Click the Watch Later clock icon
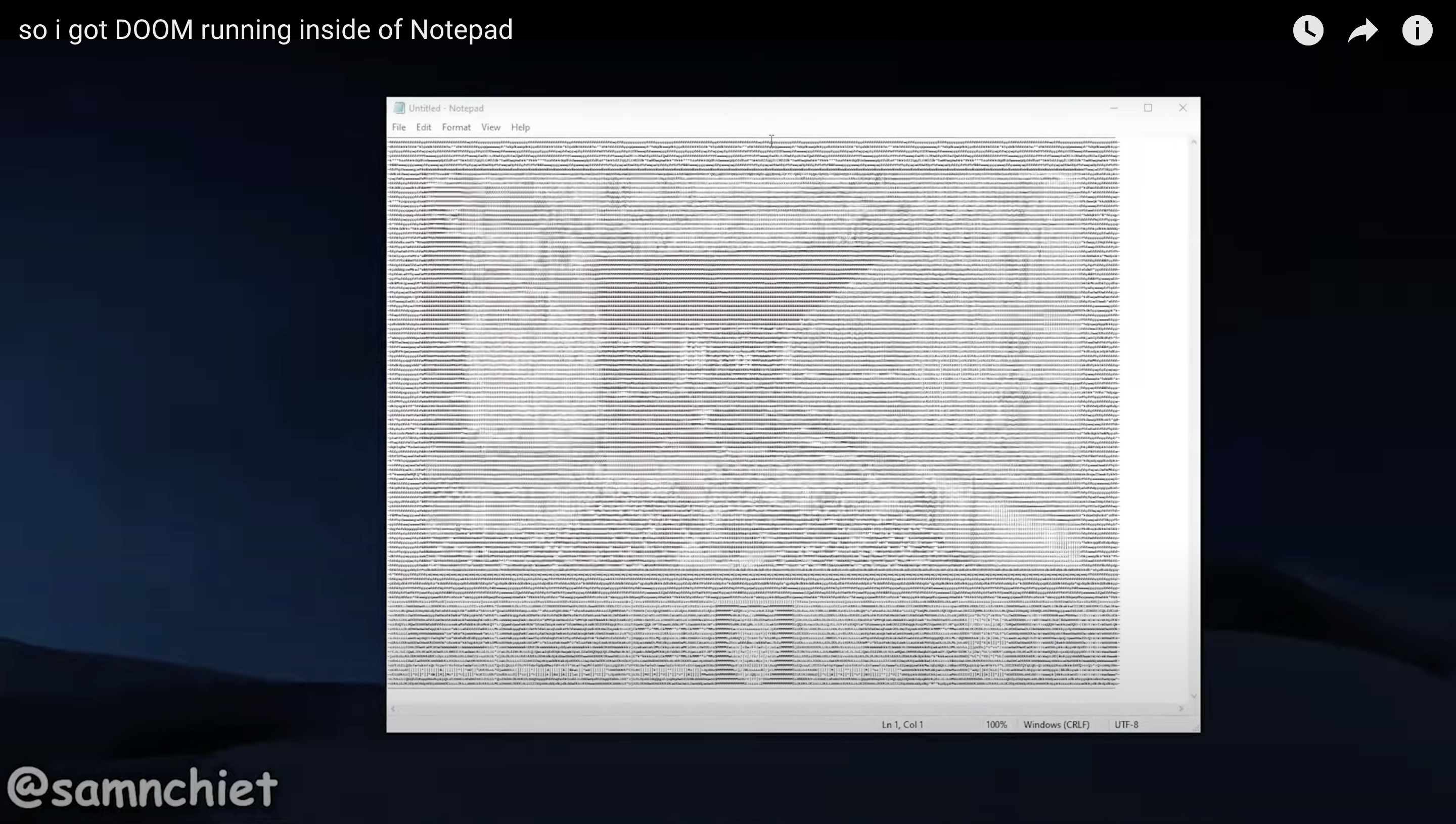The image size is (1456, 824). pyautogui.click(x=1308, y=30)
